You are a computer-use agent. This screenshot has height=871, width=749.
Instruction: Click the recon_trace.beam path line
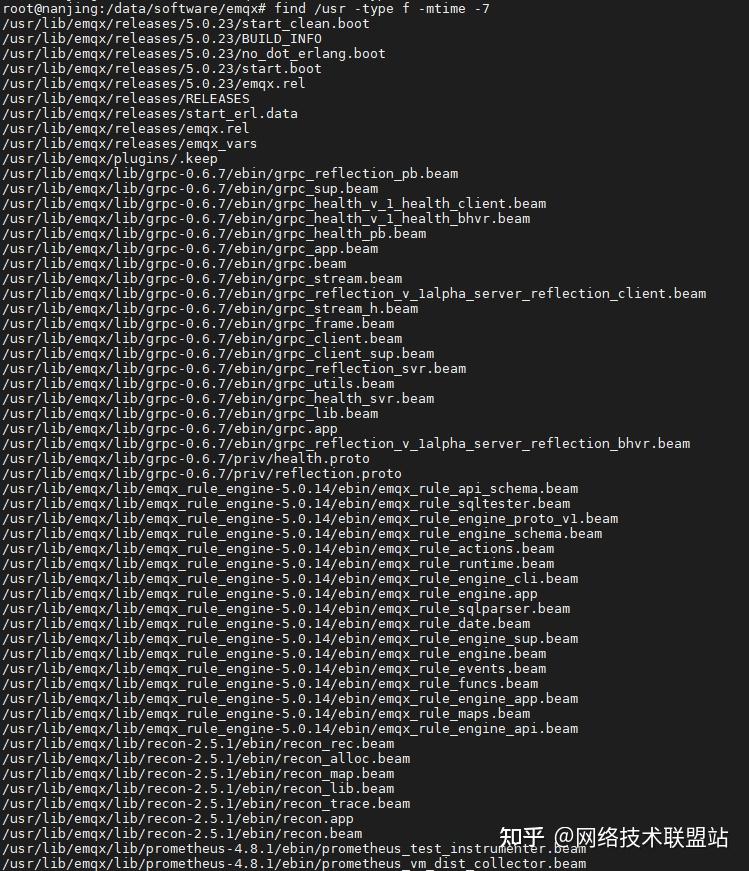point(206,803)
